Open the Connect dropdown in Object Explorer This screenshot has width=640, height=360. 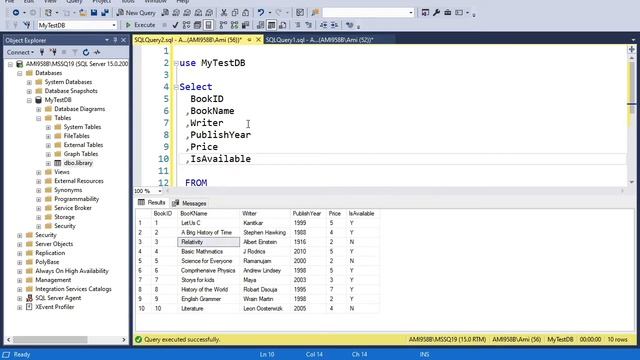20,52
